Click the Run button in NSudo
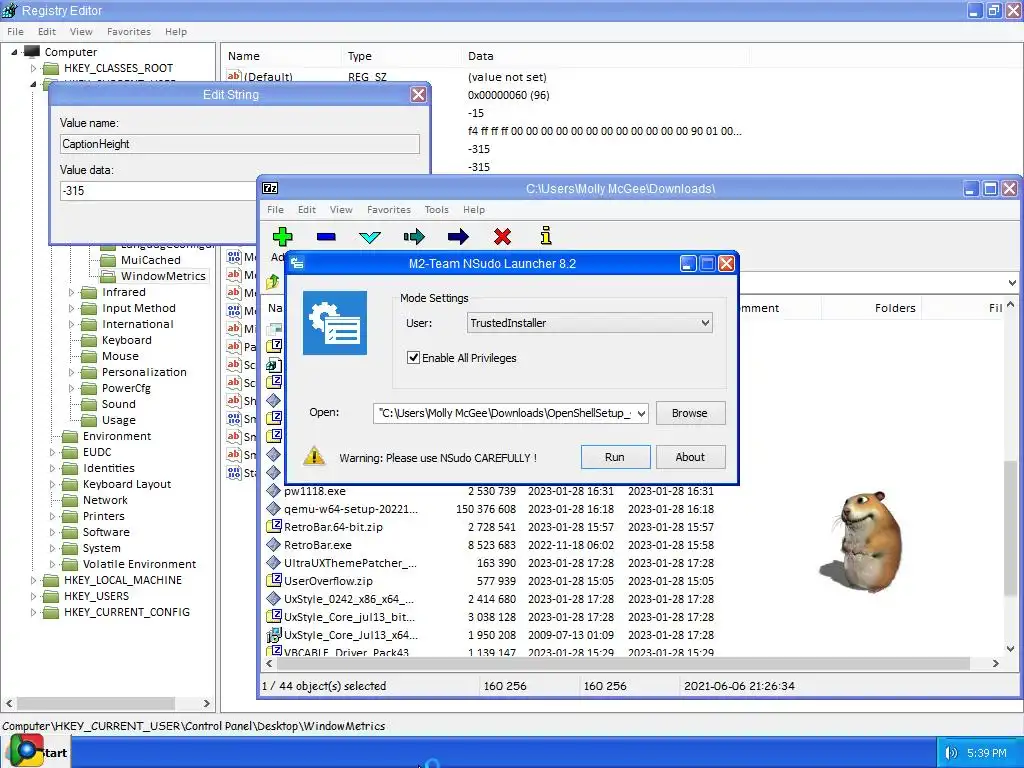 point(615,457)
